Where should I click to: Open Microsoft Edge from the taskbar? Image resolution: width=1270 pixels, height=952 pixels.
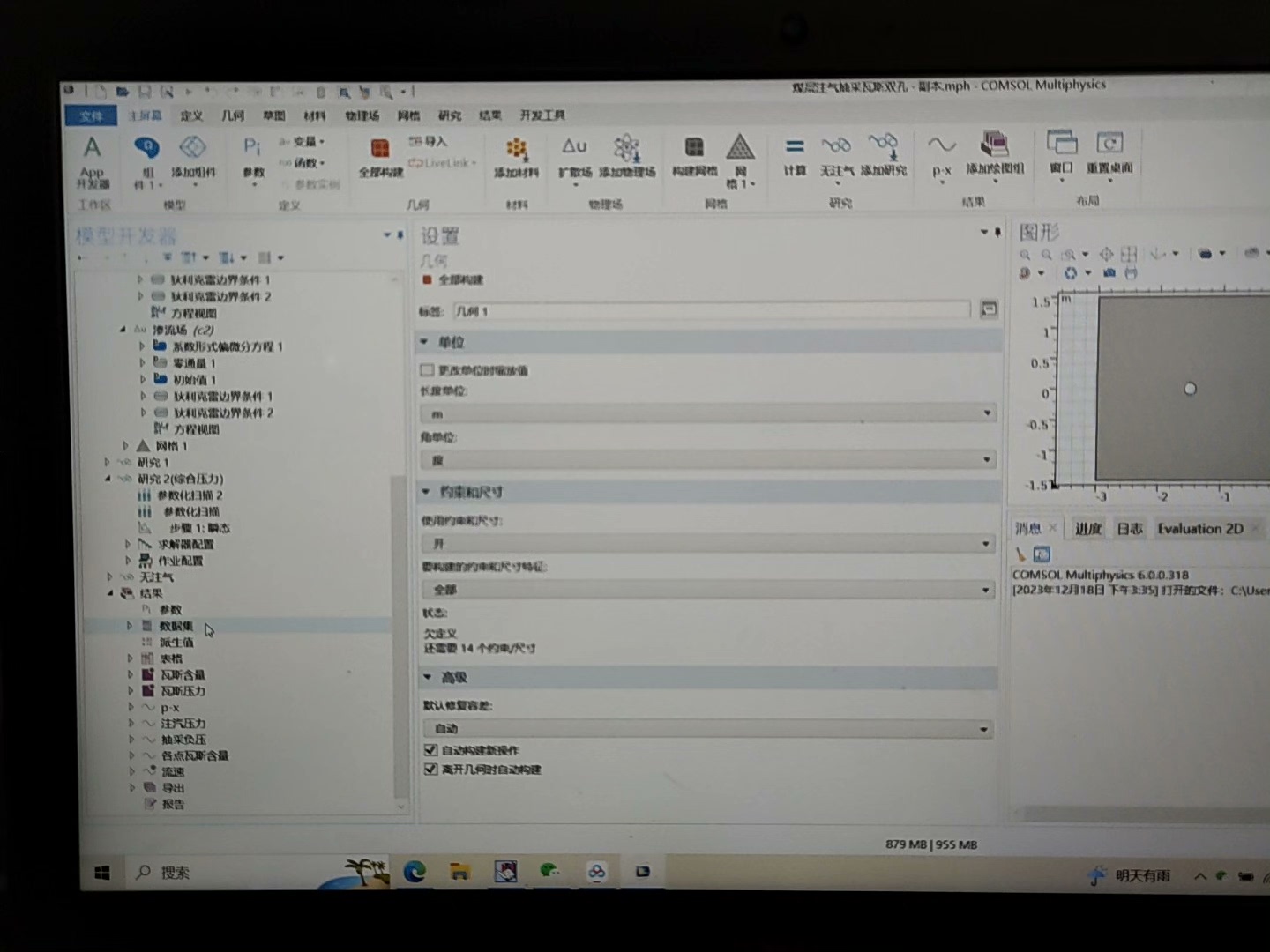415,872
